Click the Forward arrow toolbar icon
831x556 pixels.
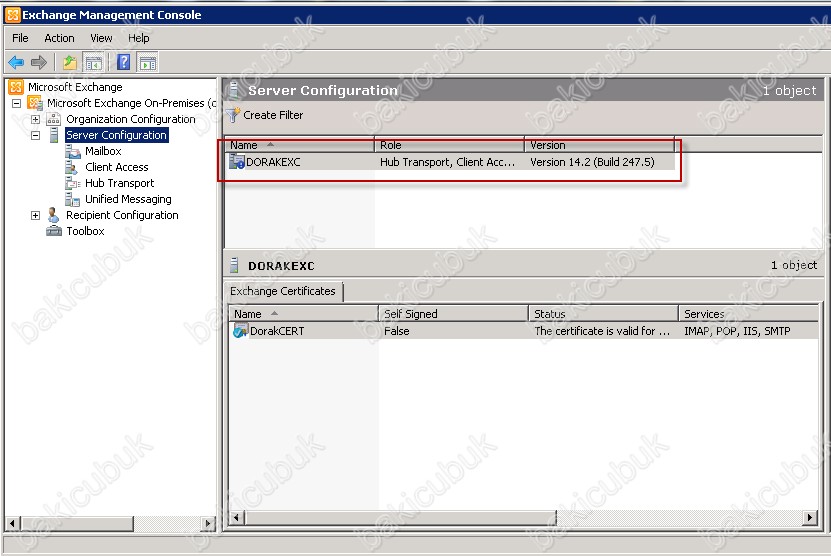pos(39,63)
